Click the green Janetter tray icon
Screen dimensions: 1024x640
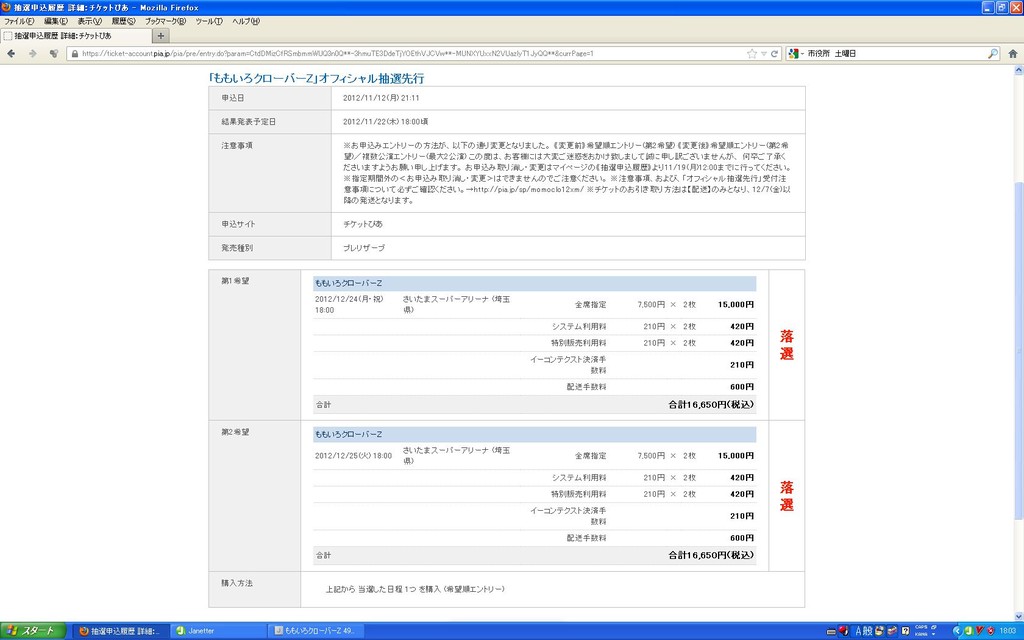click(968, 631)
